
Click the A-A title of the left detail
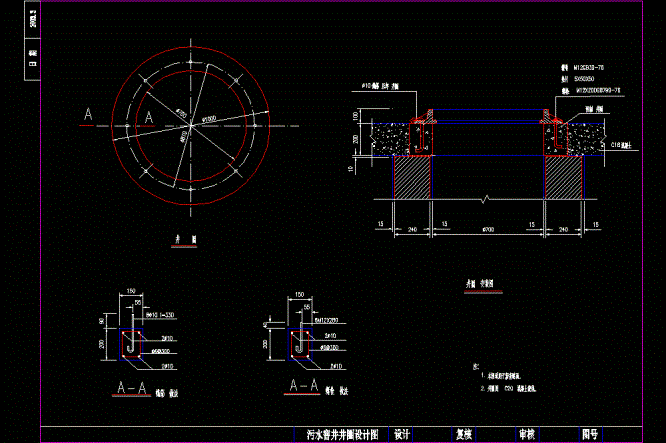(132, 388)
